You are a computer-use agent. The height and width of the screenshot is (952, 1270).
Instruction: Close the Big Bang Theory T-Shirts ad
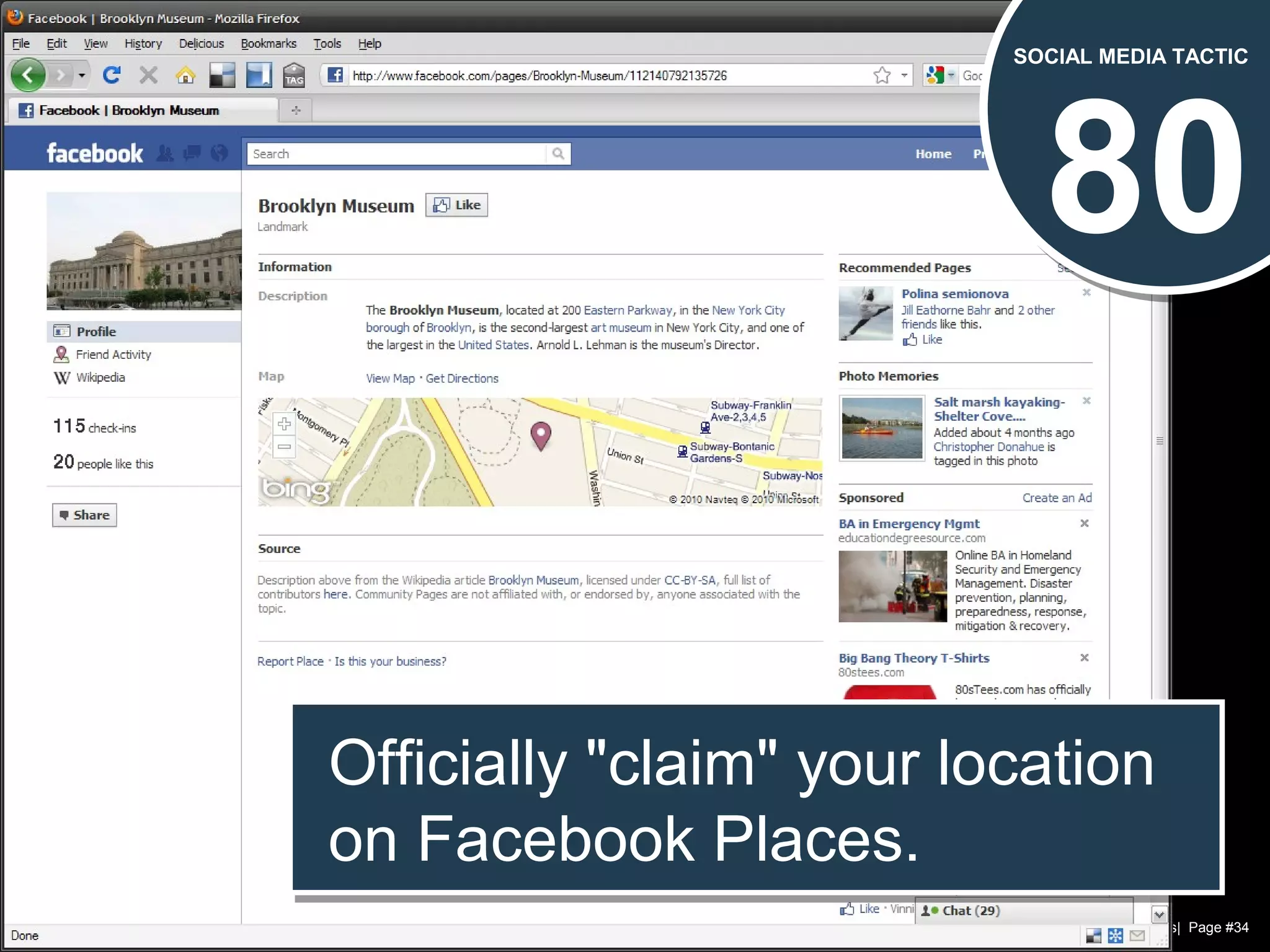pyautogui.click(x=1085, y=658)
